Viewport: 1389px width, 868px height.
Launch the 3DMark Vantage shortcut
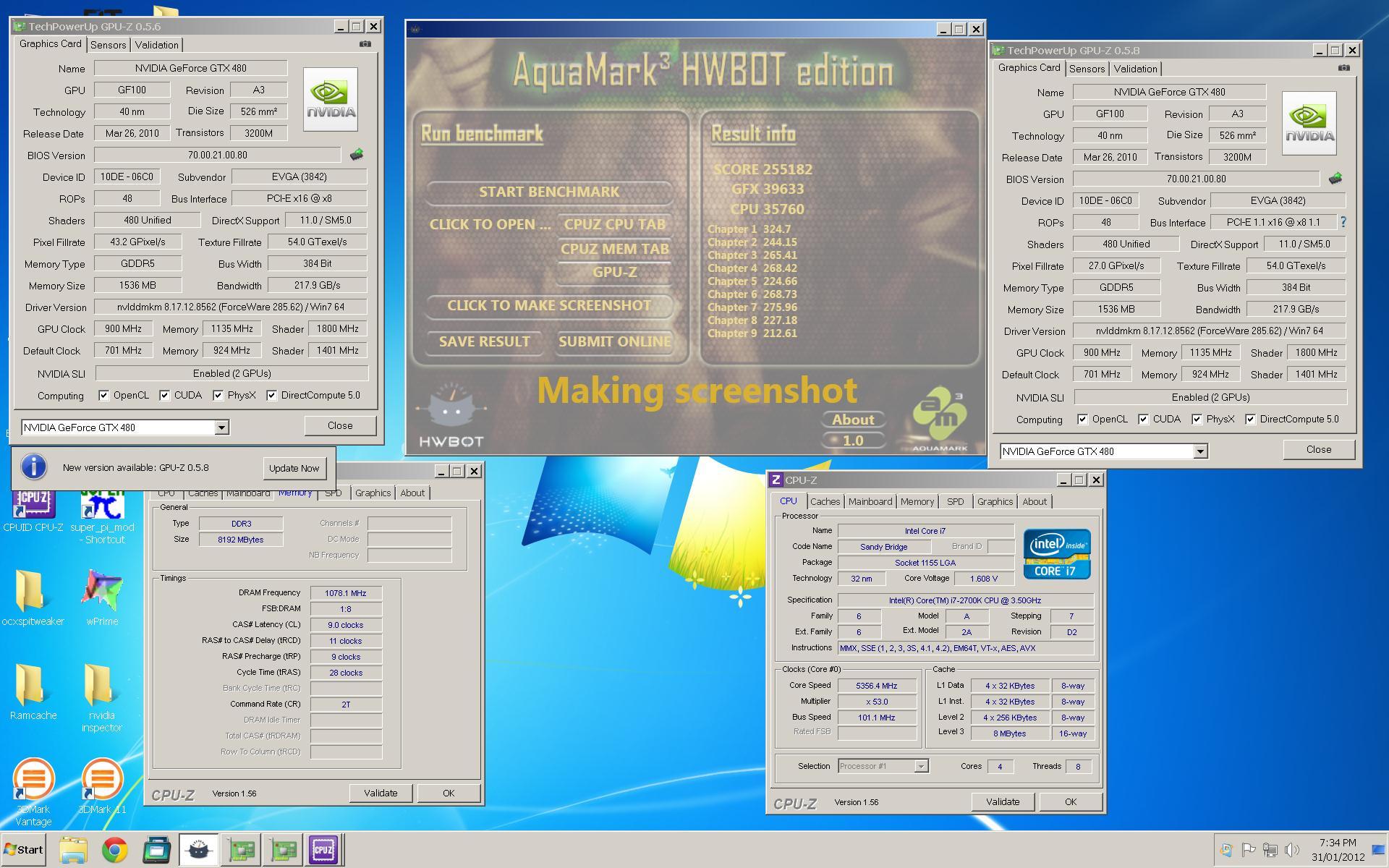tap(33, 792)
